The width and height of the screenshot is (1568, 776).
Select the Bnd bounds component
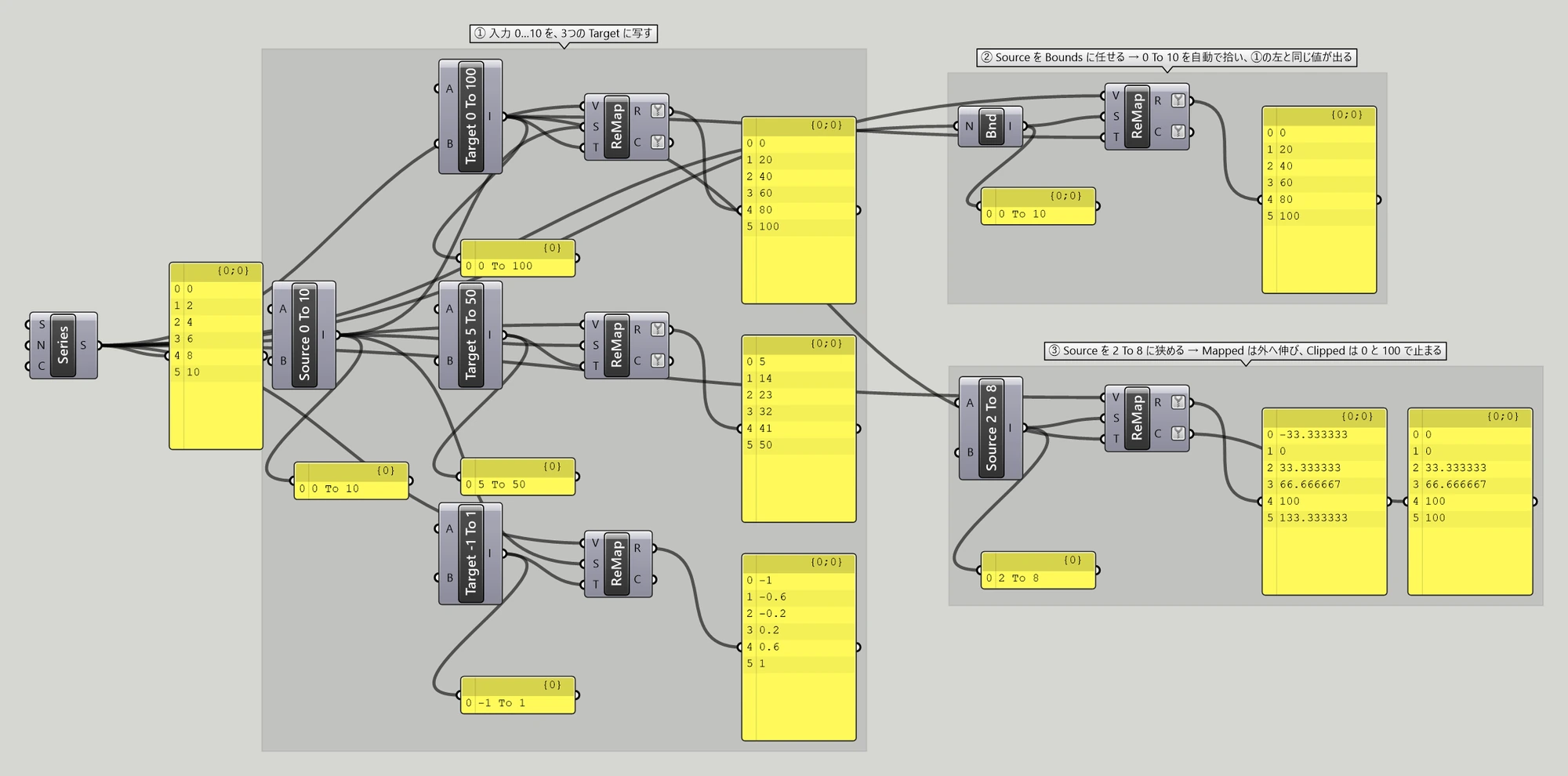pyautogui.click(x=991, y=126)
